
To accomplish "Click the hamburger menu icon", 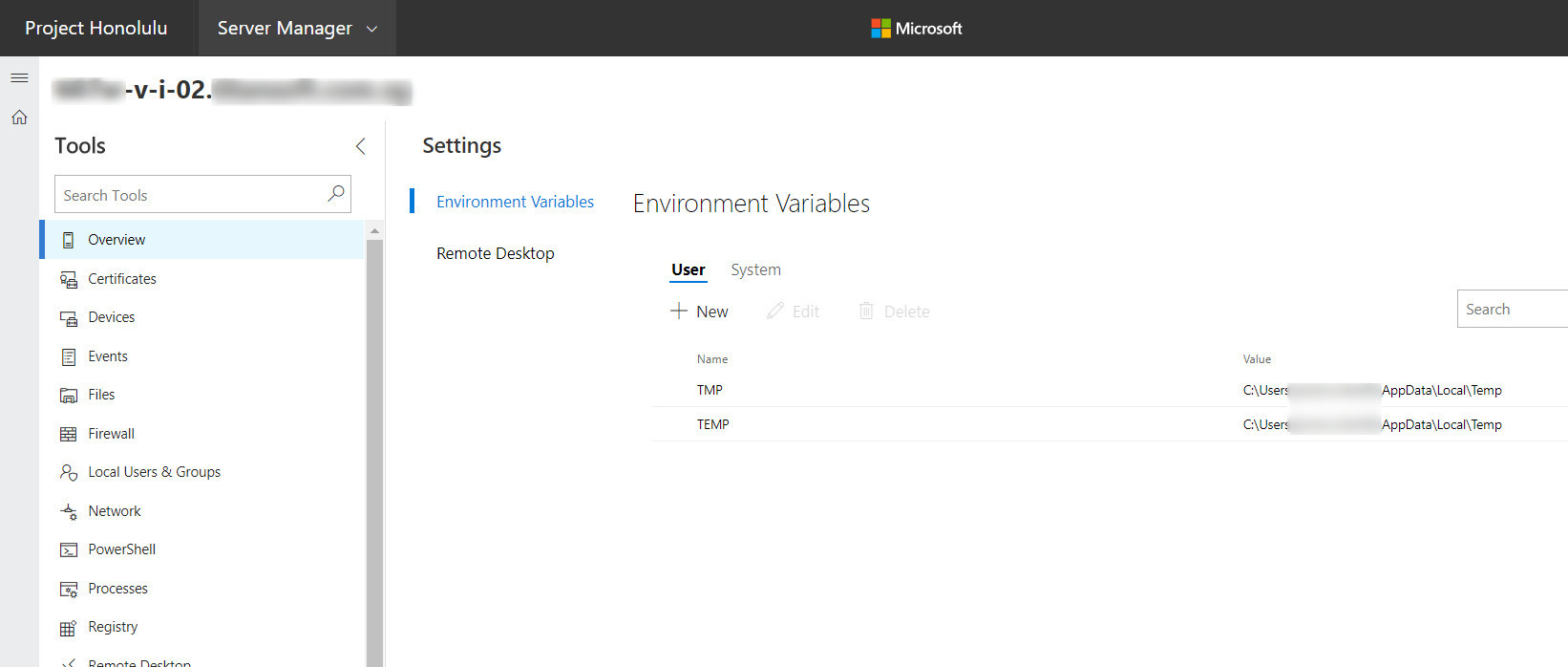I will click(19, 77).
